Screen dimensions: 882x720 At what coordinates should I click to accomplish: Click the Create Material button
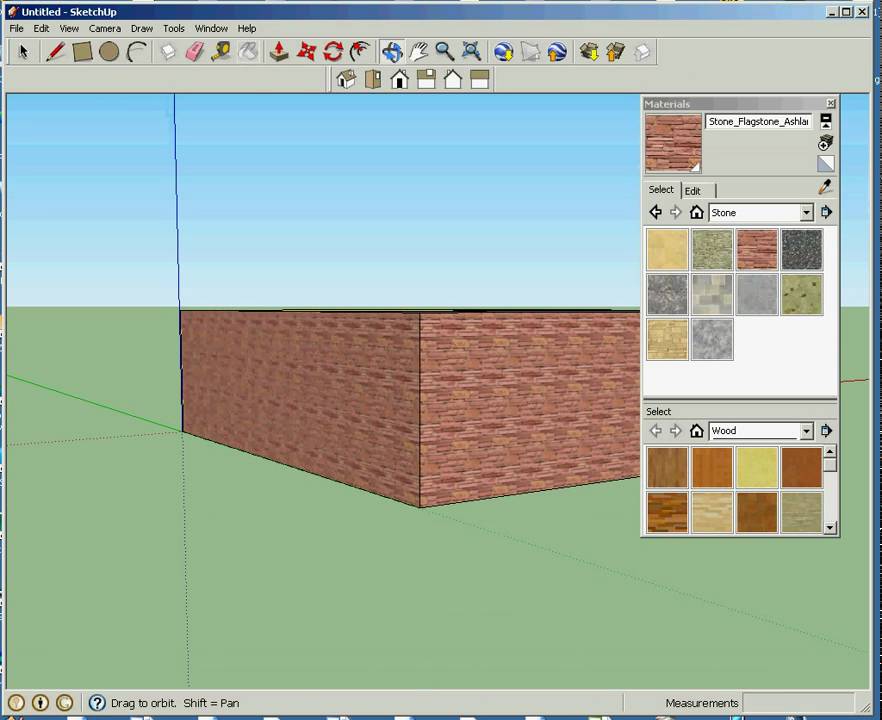pyautogui.click(x=826, y=143)
